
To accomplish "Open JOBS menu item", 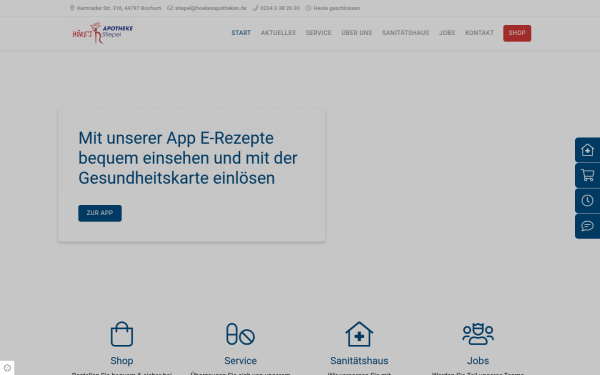I will pos(447,33).
